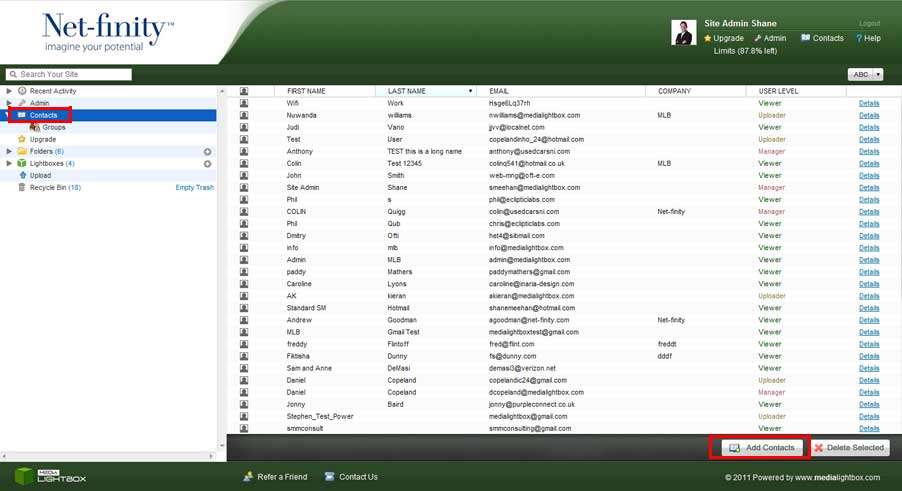Click the plus icon beside Folders
The height and width of the screenshot is (491, 902).
(207, 151)
